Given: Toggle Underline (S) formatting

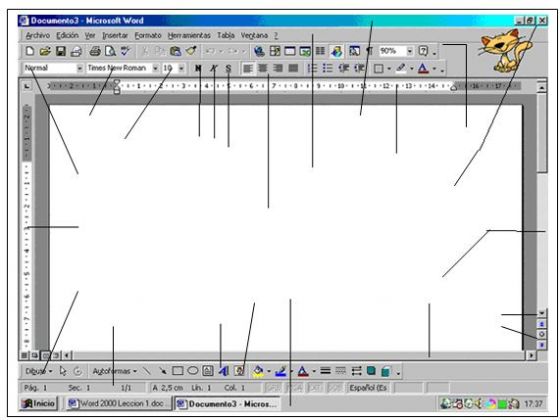Looking at the screenshot, I should click(229, 68).
